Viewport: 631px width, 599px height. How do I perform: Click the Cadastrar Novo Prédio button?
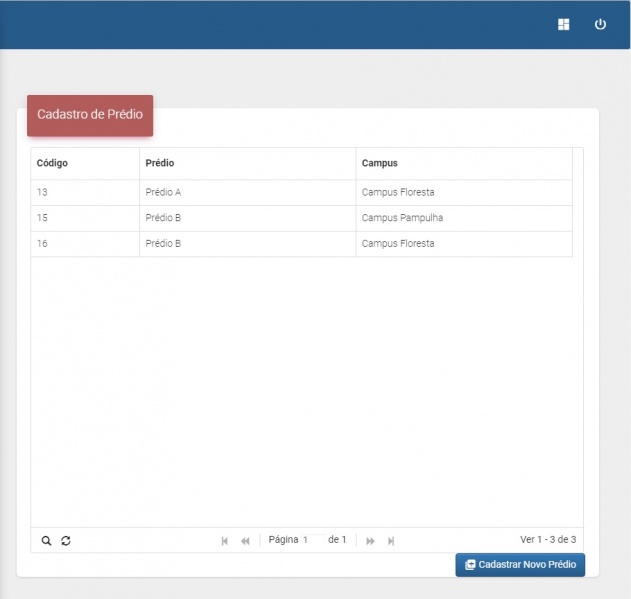coord(520,565)
